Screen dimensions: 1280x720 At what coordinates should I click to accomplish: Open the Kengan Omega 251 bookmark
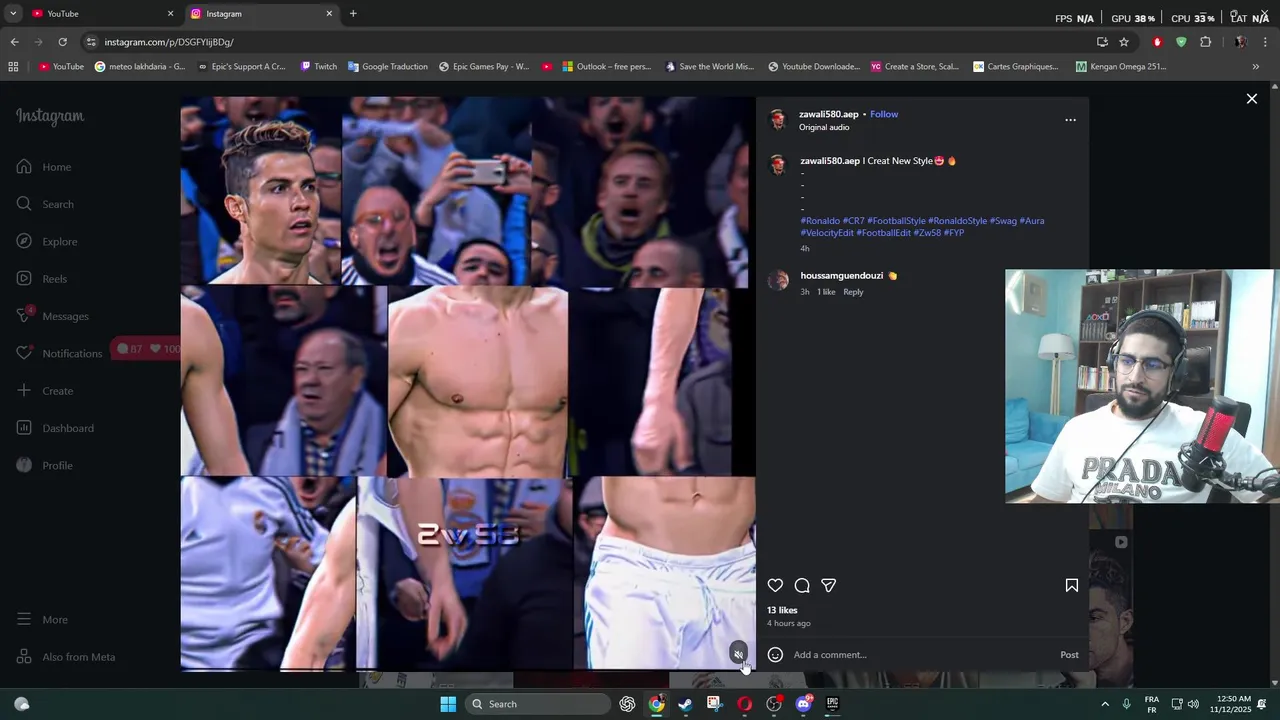pyautogui.click(x=1121, y=67)
